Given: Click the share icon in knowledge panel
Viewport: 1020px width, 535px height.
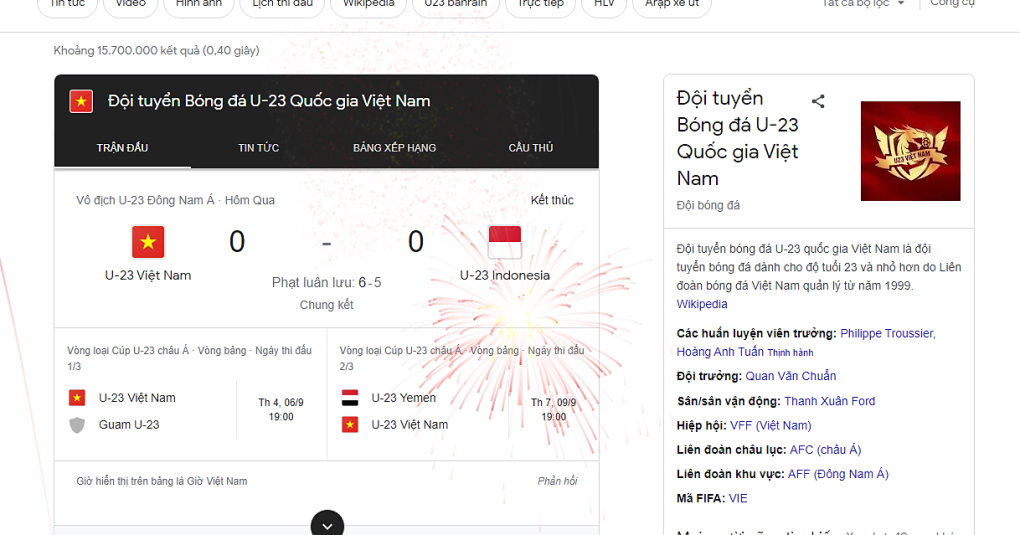Looking at the screenshot, I should pyautogui.click(x=818, y=101).
